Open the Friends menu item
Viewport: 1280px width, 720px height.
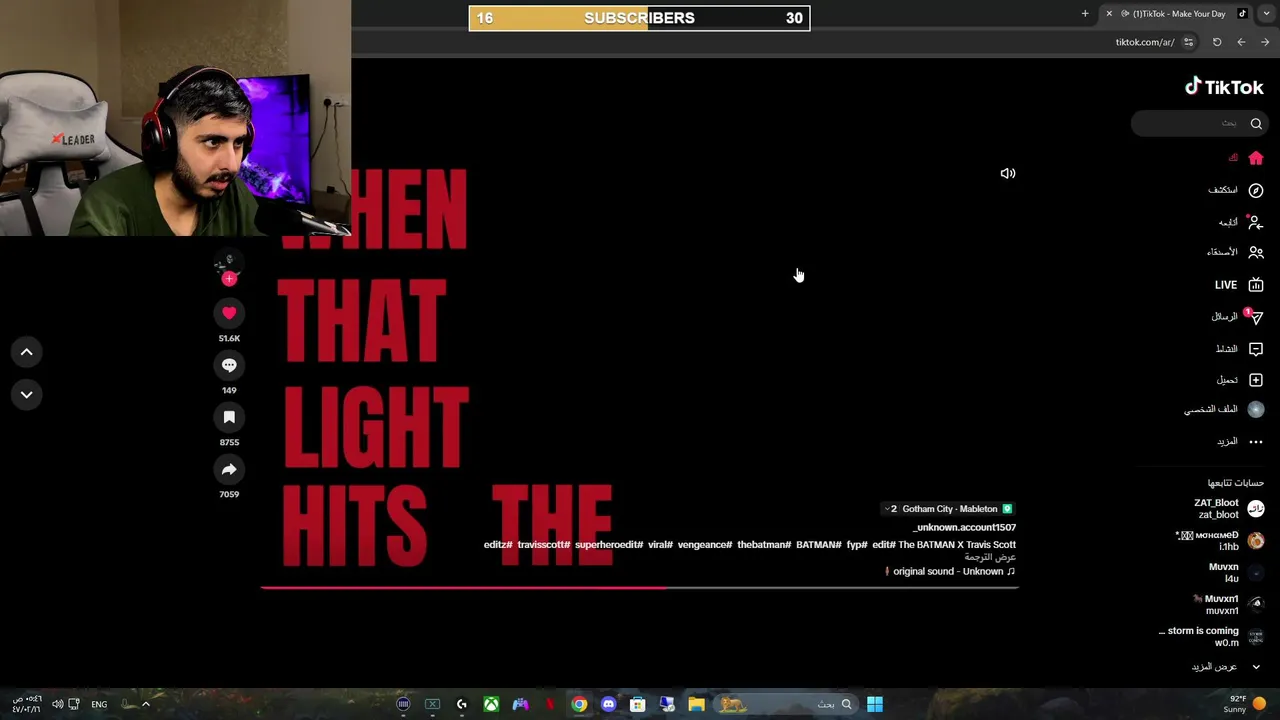click(x=1236, y=252)
